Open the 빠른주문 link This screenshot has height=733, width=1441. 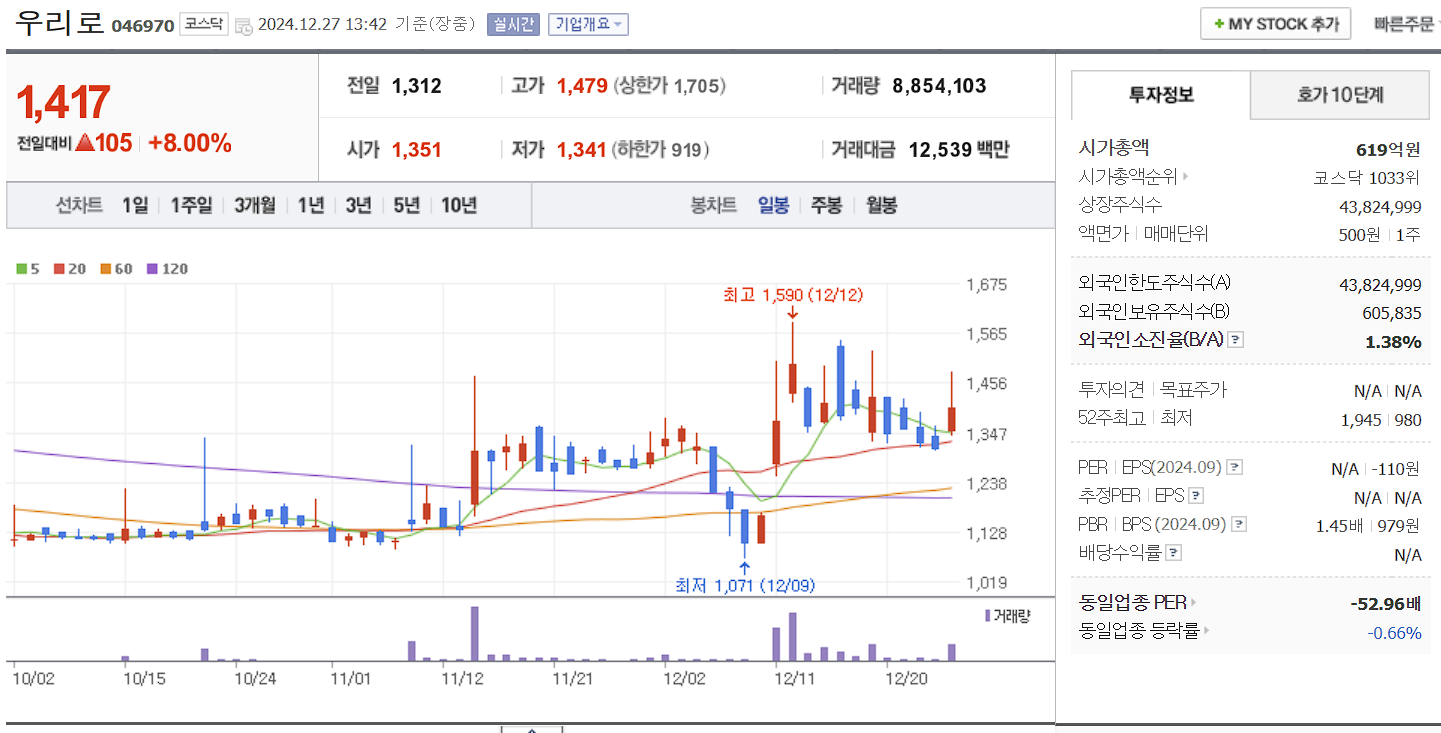(x=1404, y=24)
